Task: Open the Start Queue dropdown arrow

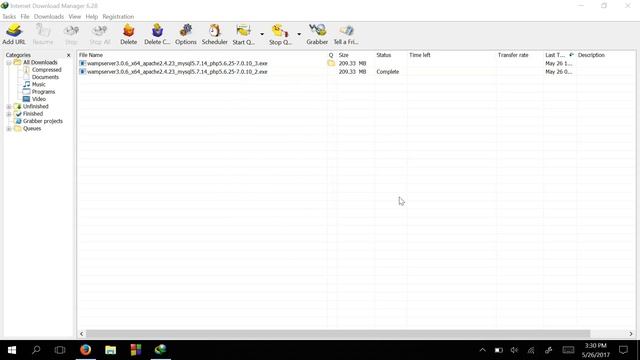Action: click(262, 34)
